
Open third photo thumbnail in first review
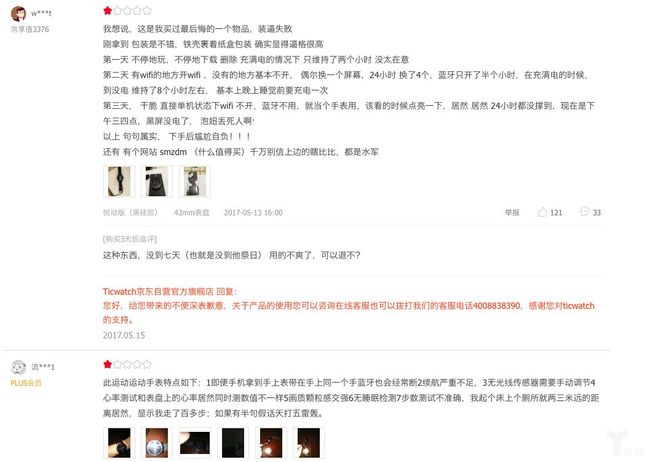[x=195, y=182]
